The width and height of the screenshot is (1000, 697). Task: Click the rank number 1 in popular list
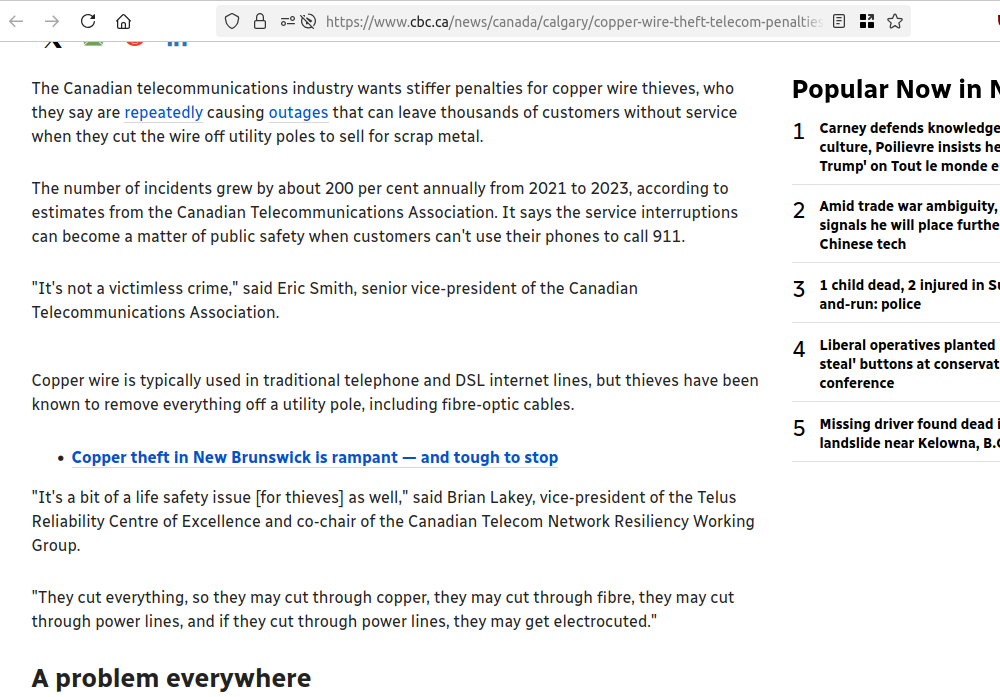798,131
